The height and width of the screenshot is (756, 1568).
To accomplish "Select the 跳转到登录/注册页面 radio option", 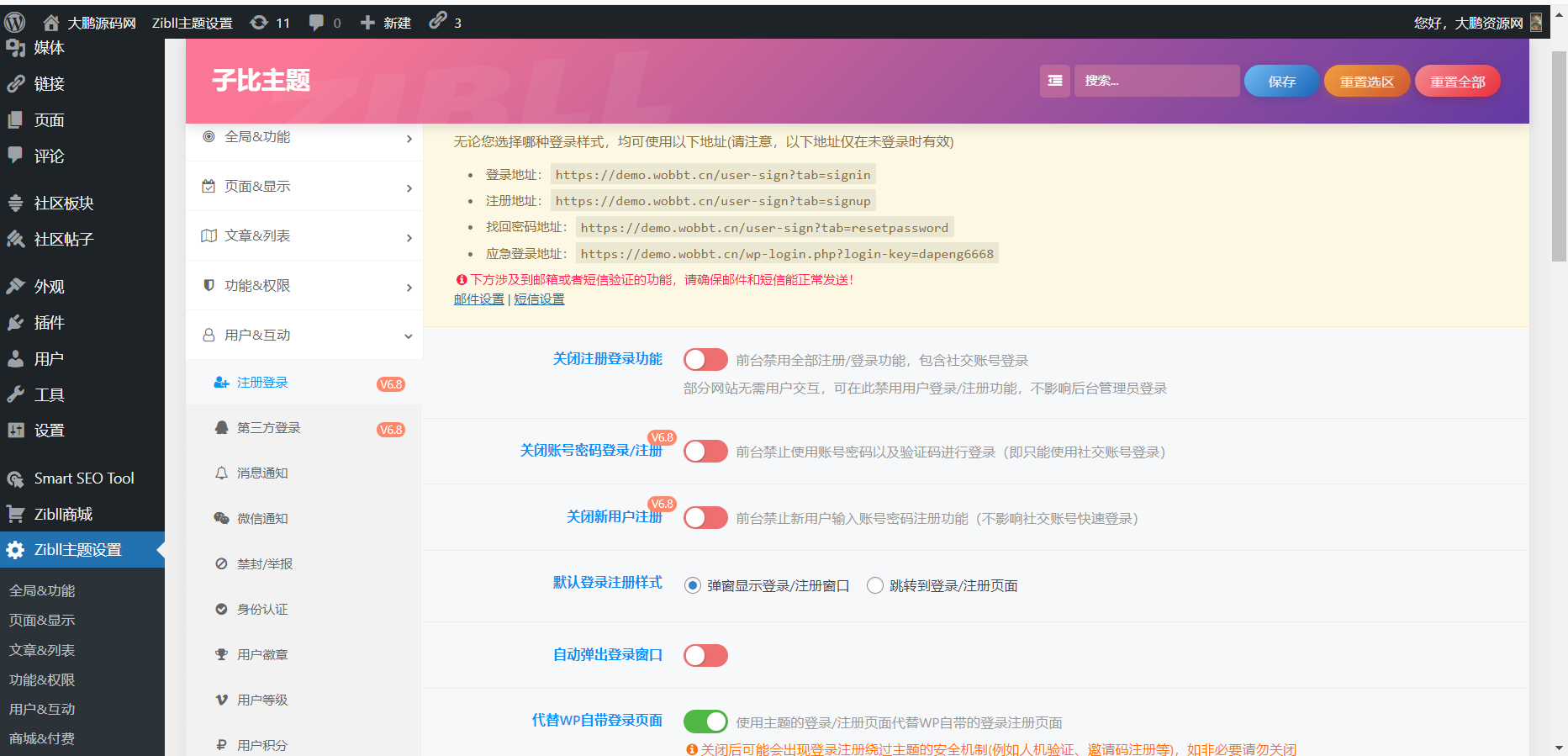I will point(875,585).
